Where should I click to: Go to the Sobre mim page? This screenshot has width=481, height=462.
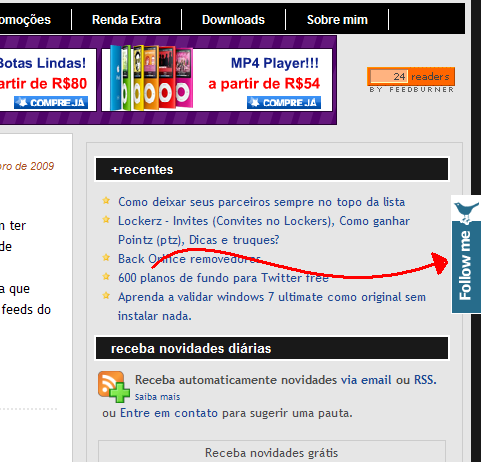pos(337,20)
